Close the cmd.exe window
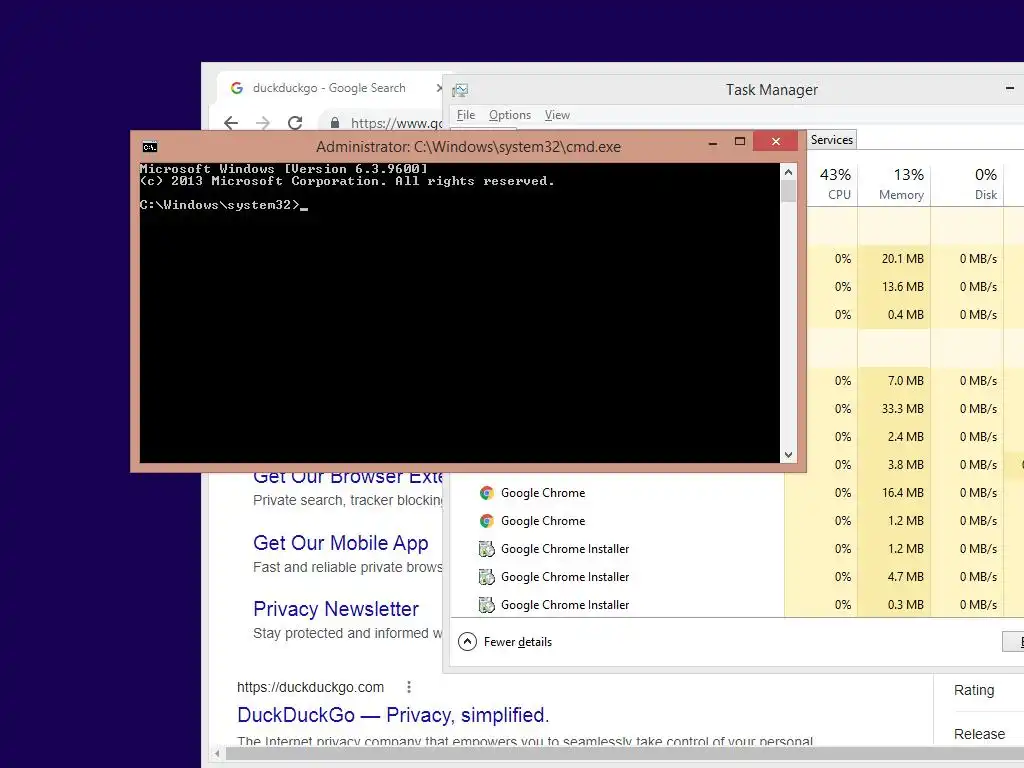Viewport: 1024px width, 768px height. coord(775,141)
